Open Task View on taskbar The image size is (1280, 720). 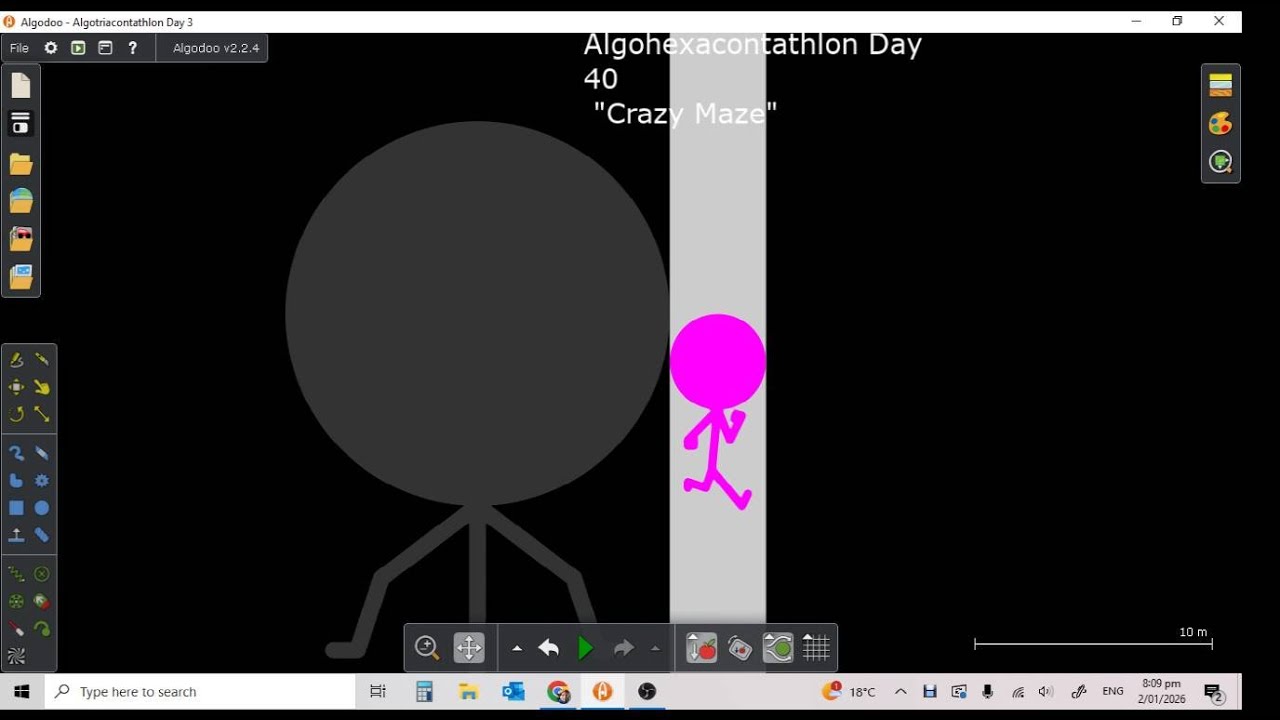coord(378,691)
